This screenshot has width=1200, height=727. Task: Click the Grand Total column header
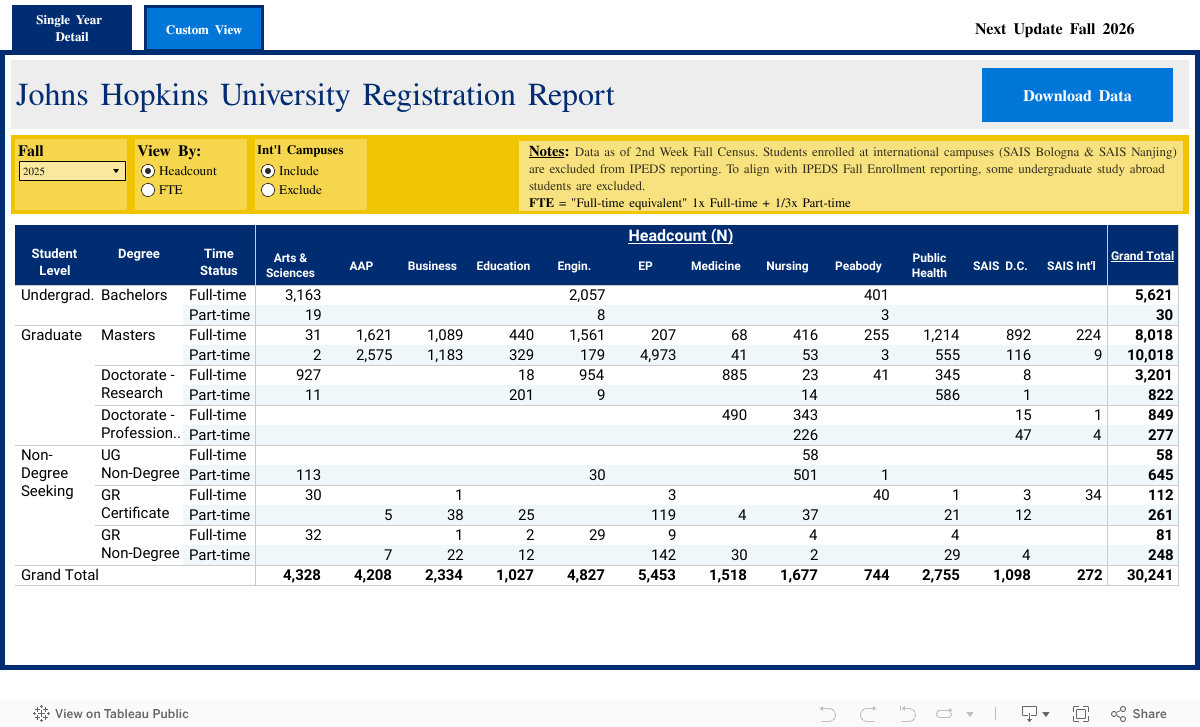pyautogui.click(x=1142, y=256)
